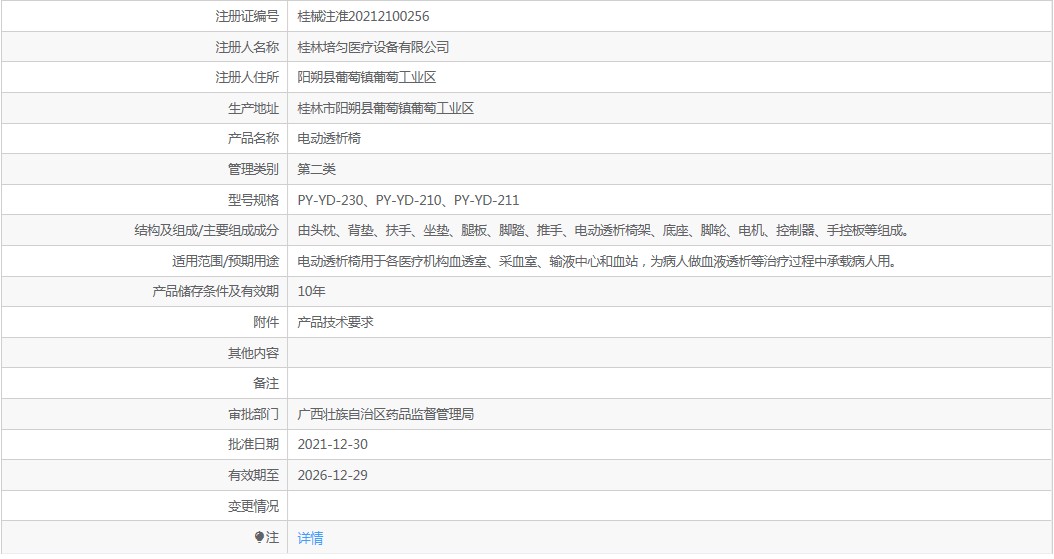Click the 注册人名称 label

pos(247,47)
